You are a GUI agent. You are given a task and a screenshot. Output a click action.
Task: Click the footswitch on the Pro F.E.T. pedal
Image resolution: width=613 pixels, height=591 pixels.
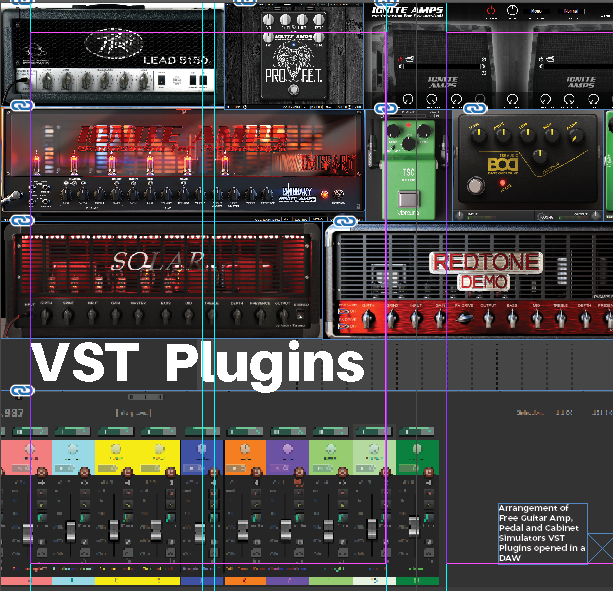tap(293, 90)
